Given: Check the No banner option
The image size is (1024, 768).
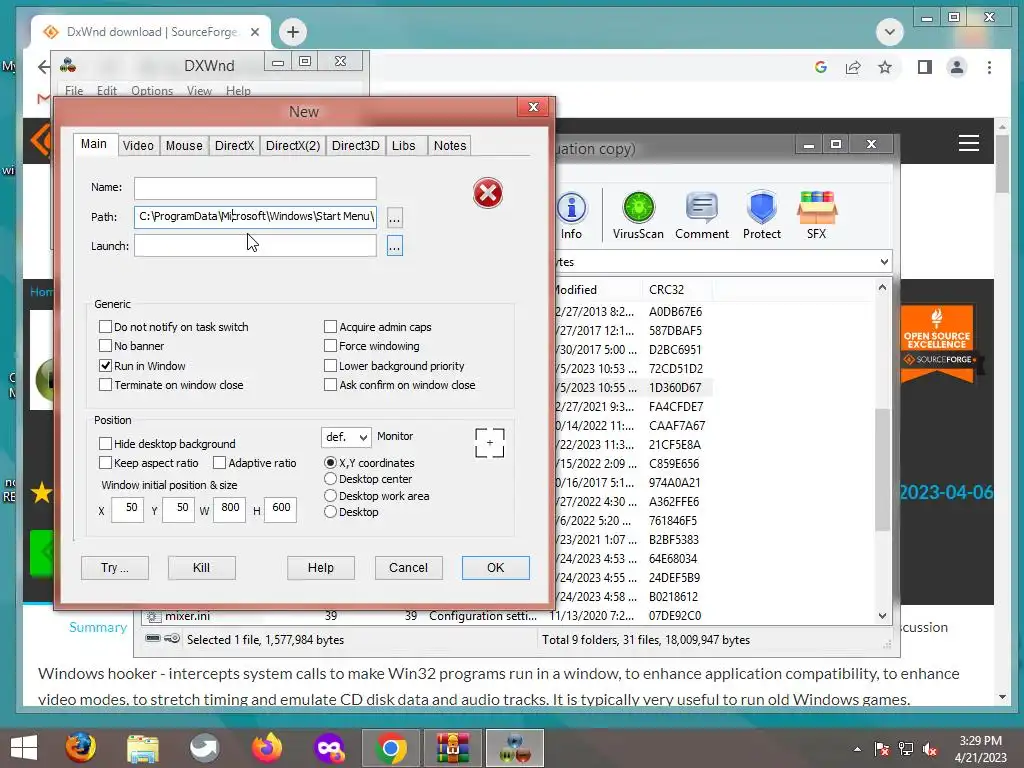Looking at the screenshot, I should 105,345.
